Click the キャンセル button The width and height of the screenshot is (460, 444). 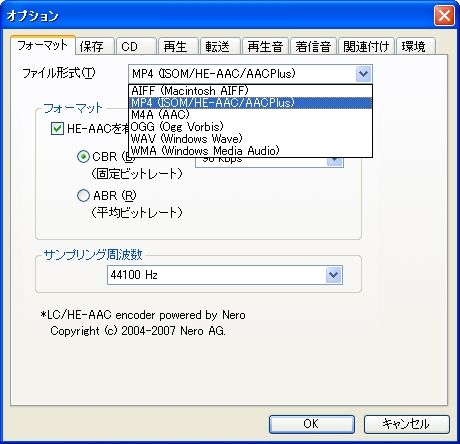(x=406, y=424)
